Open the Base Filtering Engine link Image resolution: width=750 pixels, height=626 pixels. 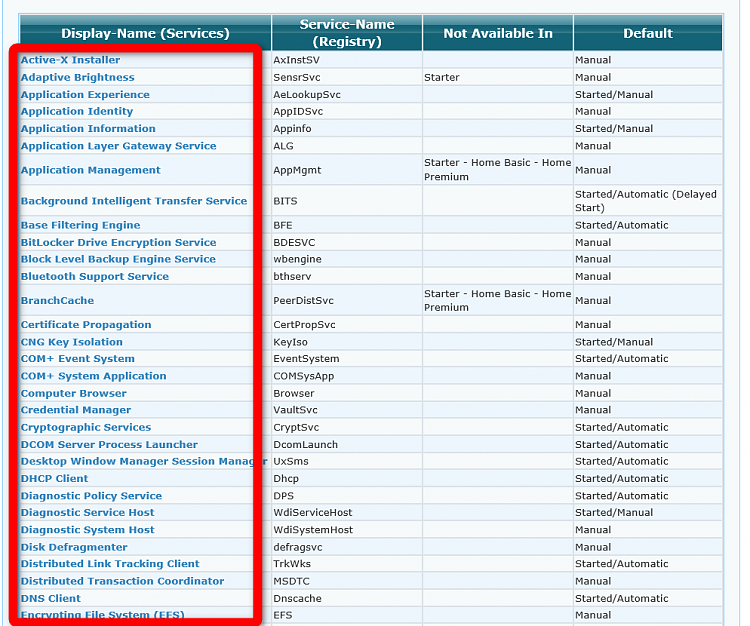click(80, 225)
